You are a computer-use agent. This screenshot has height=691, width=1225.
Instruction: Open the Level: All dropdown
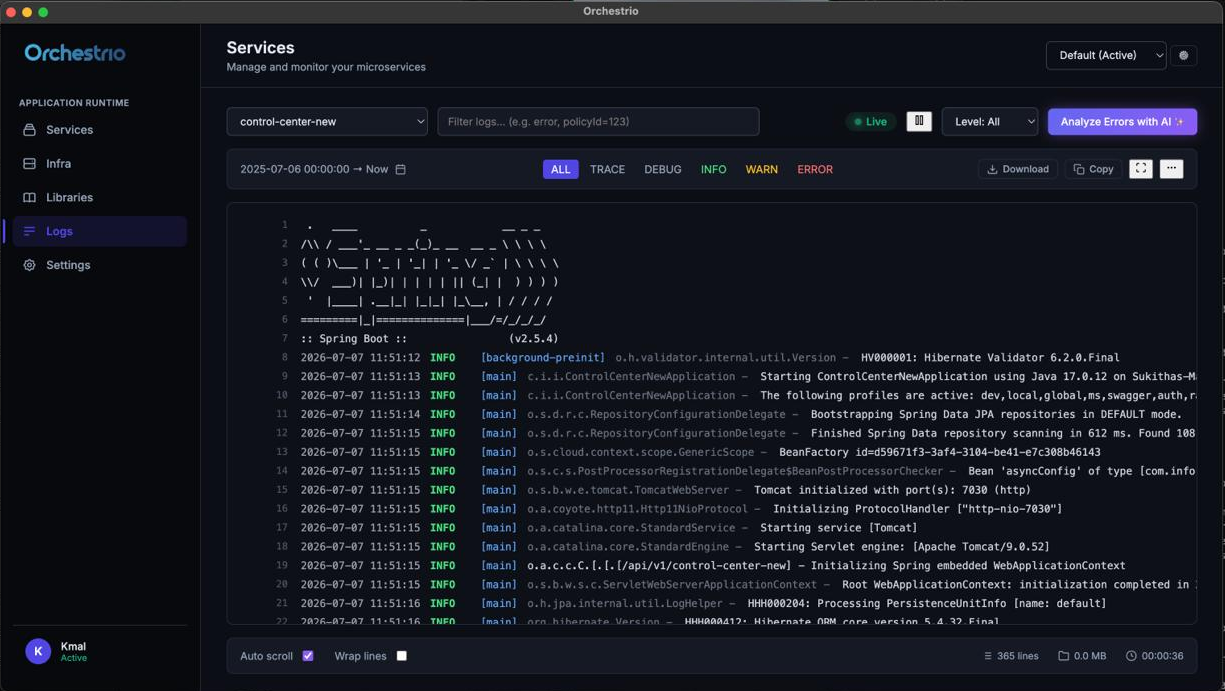(x=990, y=122)
